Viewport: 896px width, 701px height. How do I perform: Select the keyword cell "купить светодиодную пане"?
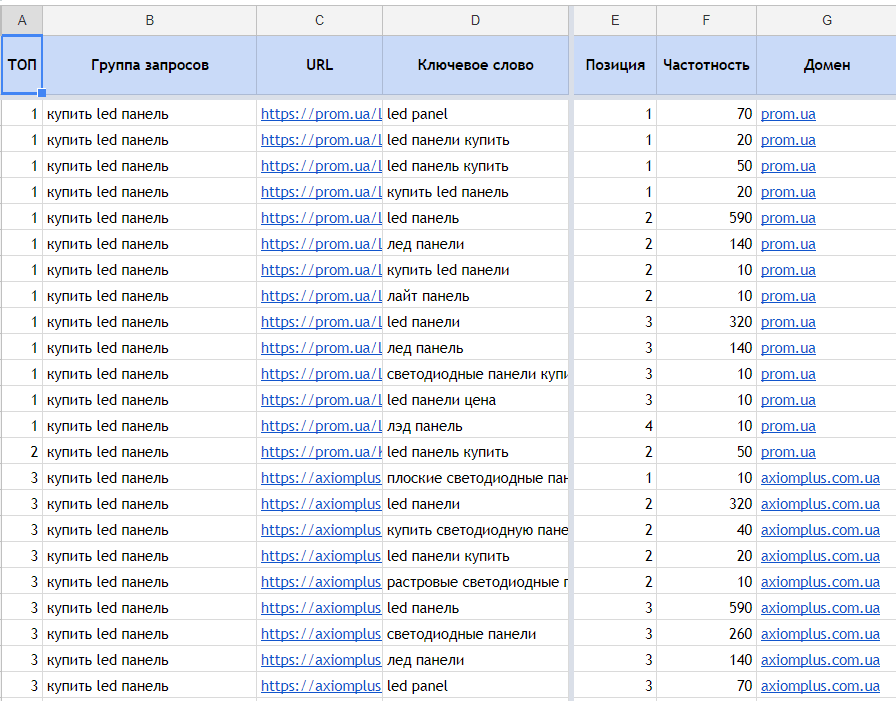[x=475, y=530]
